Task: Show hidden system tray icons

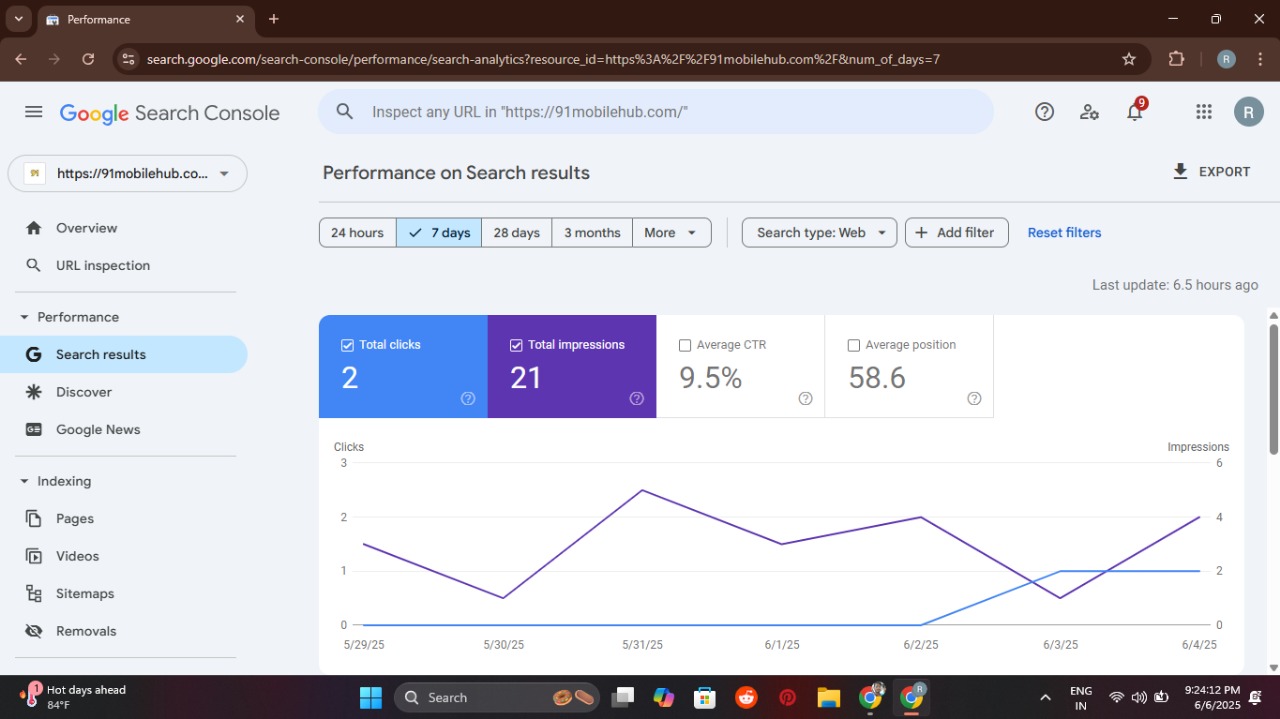Action: pos(1045,697)
